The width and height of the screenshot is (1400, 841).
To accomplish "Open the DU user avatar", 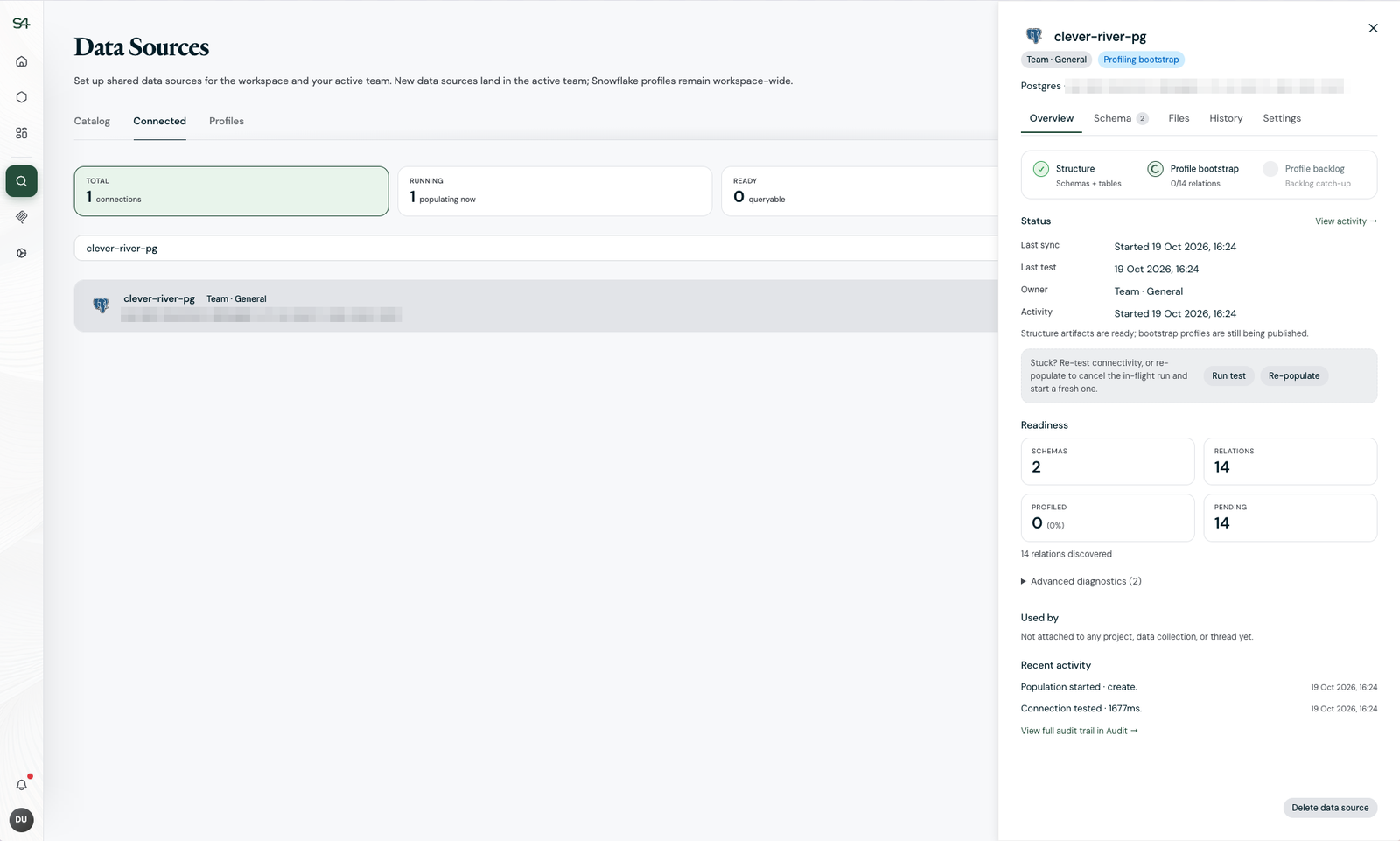I will point(21,820).
